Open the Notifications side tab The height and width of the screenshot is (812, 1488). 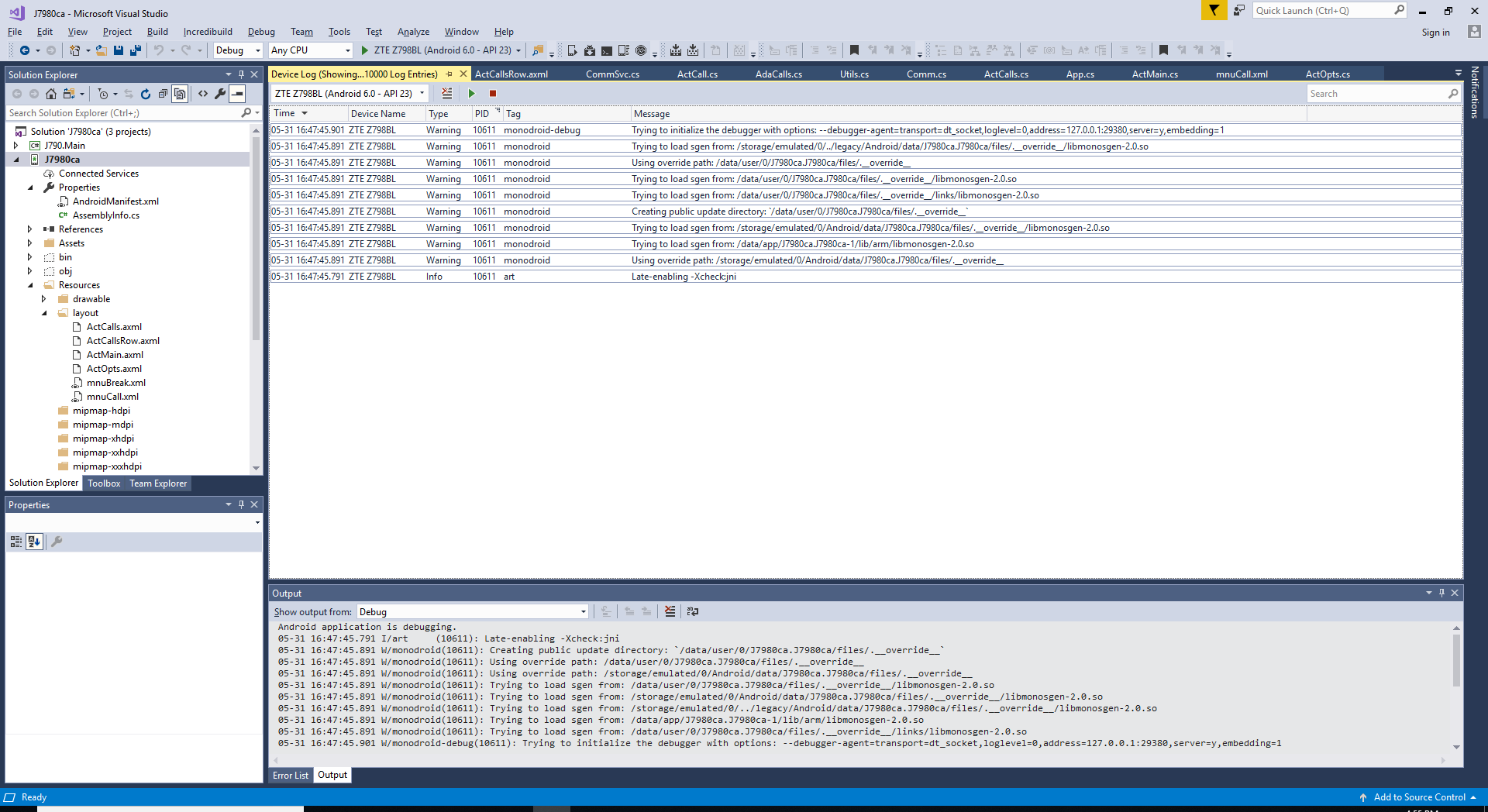1474,92
